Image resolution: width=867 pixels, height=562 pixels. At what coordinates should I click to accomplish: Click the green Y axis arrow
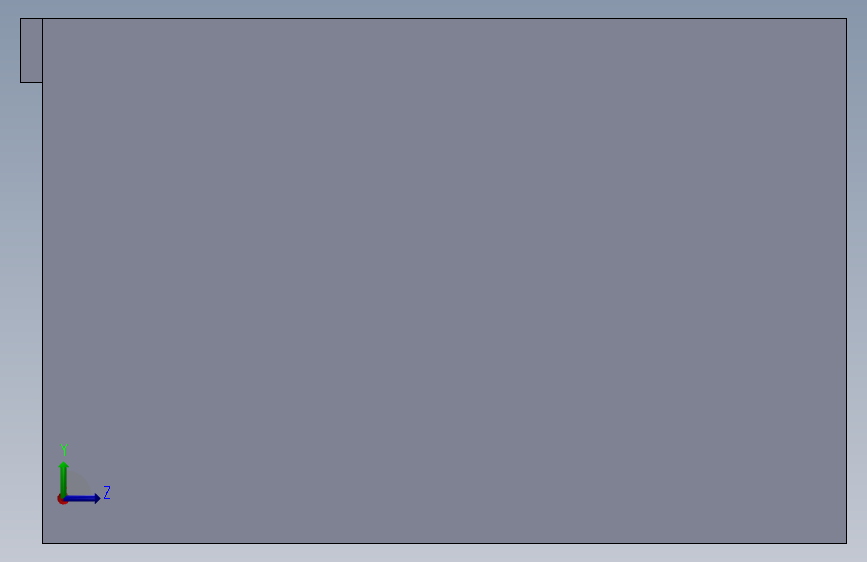click(64, 478)
